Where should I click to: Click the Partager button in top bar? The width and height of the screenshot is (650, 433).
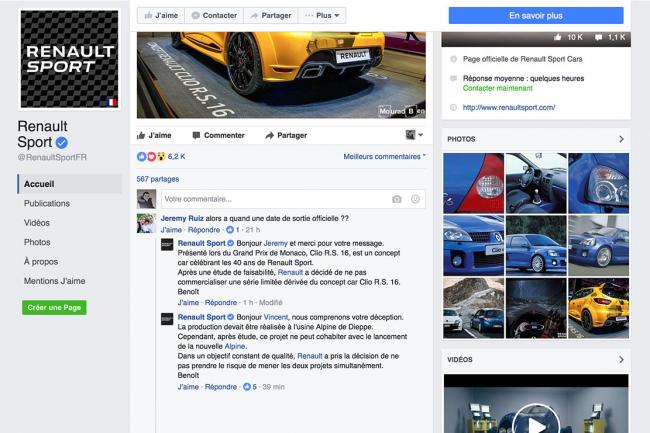[x=271, y=15]
